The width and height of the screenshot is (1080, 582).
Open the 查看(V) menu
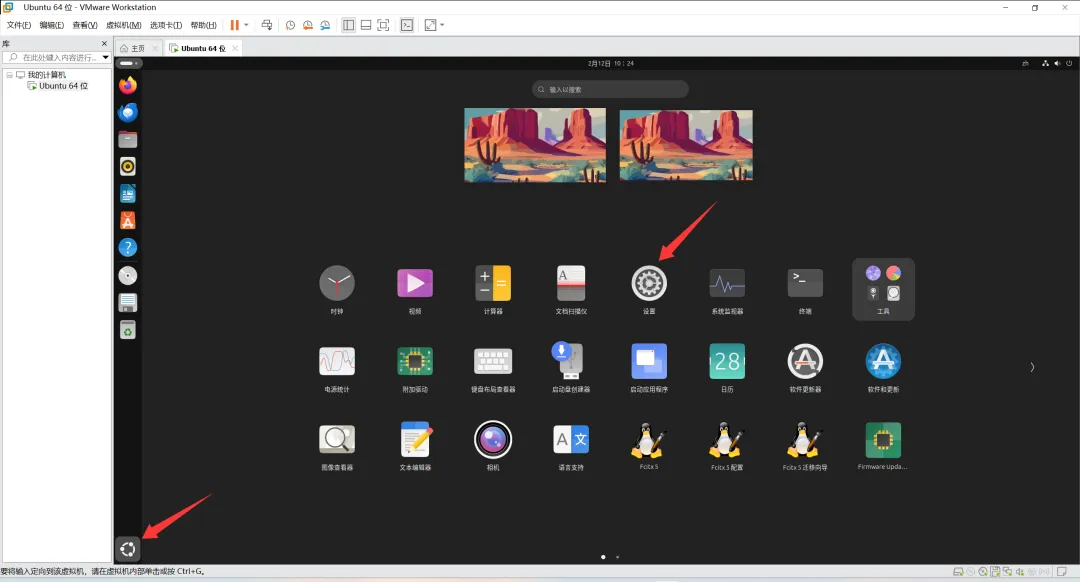click(x=85, y=25)
